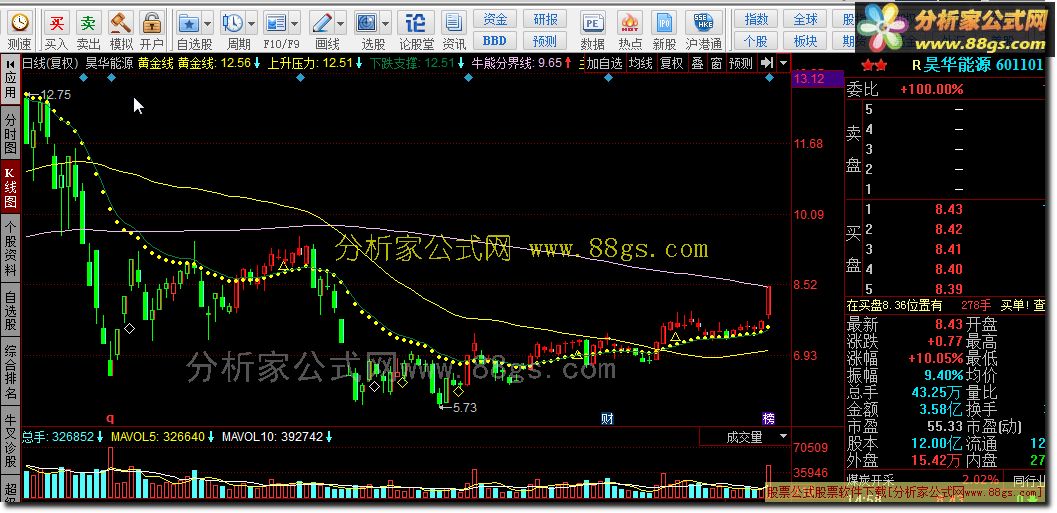Toggle the 叠 overlay mode
The image size is (1057, 513).
click(x=698, y=64)
